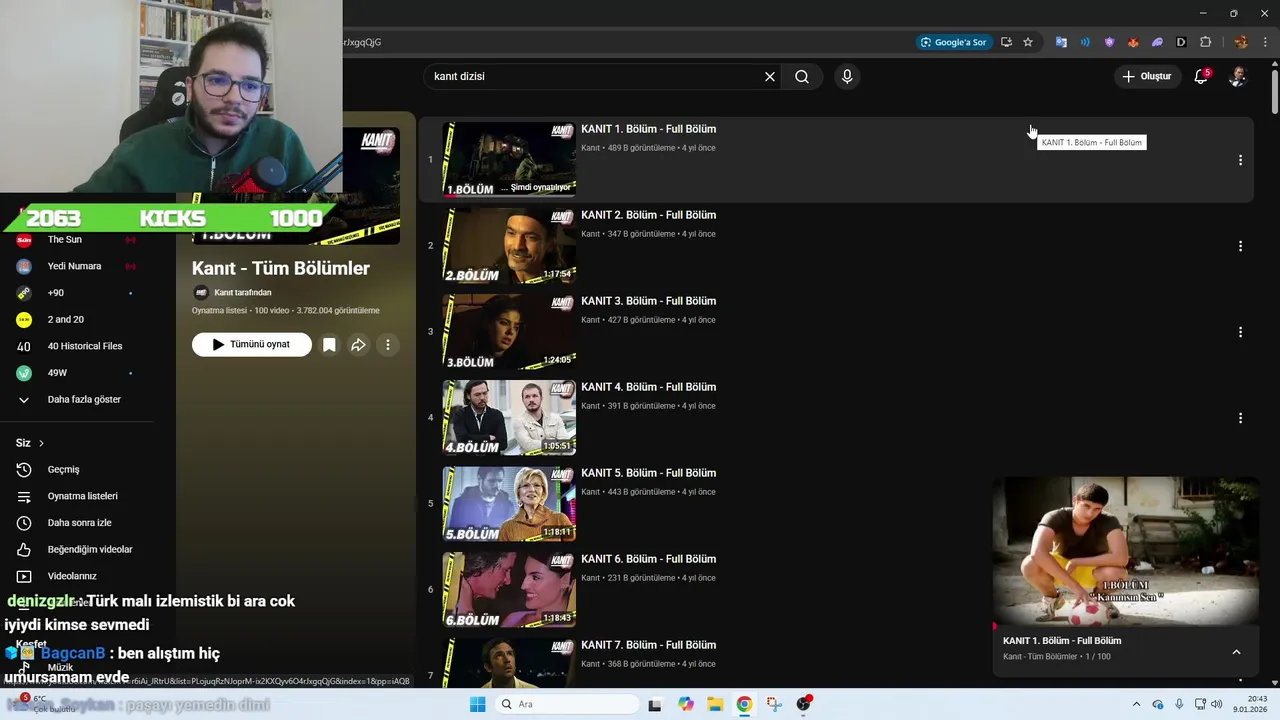Open options for KANIT 2. Bölüm
Screen dimensions: 1280x720
coord(1240,246)
